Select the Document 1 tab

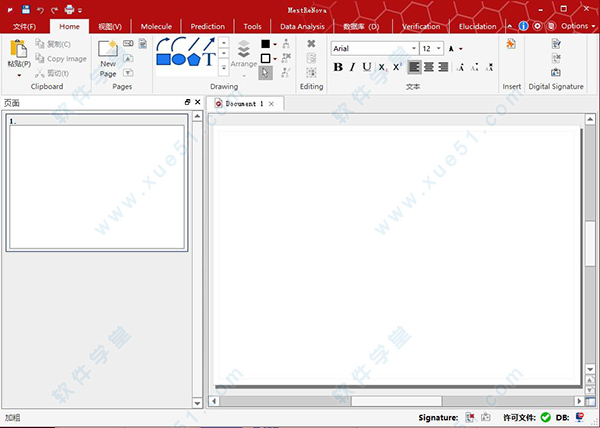(245, 104)
